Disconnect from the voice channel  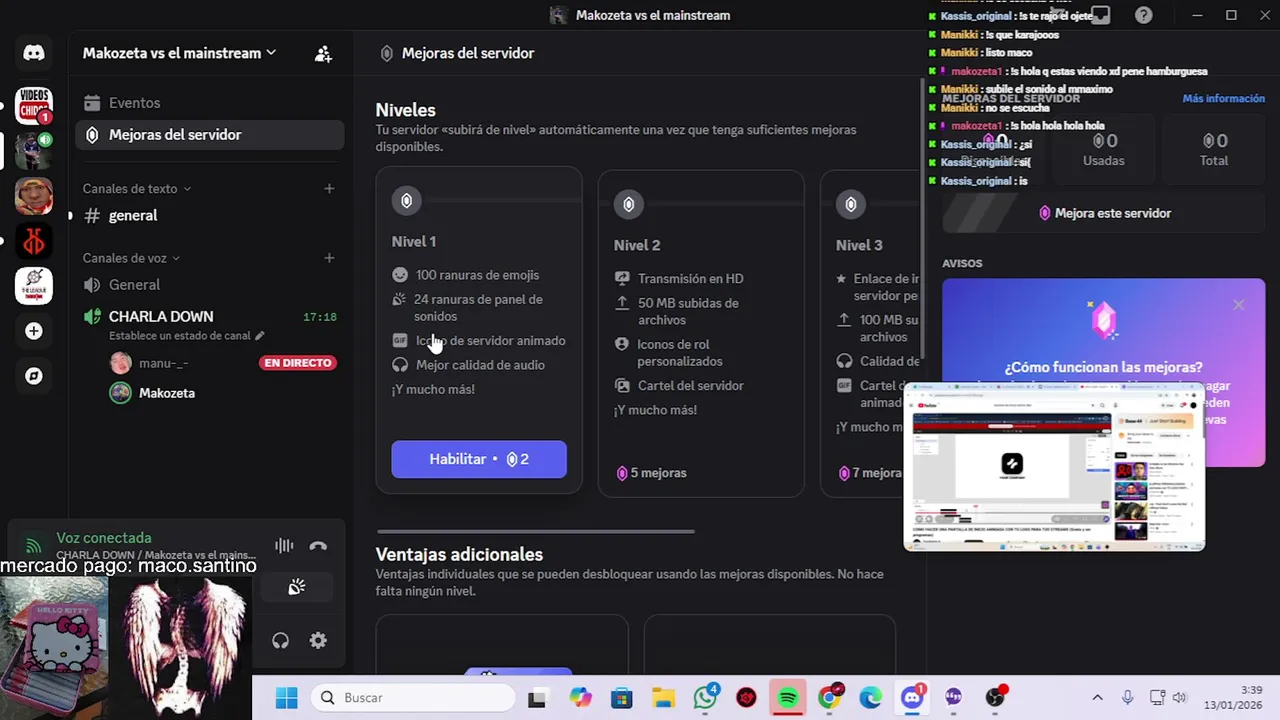coord(318,546)
